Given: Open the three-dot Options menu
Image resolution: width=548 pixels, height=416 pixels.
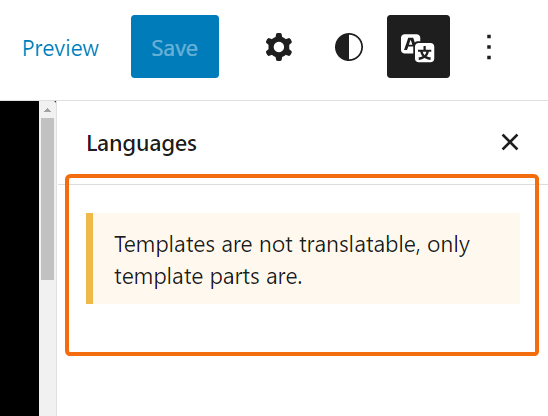Looking at the screenshot, I should (489, 47).
